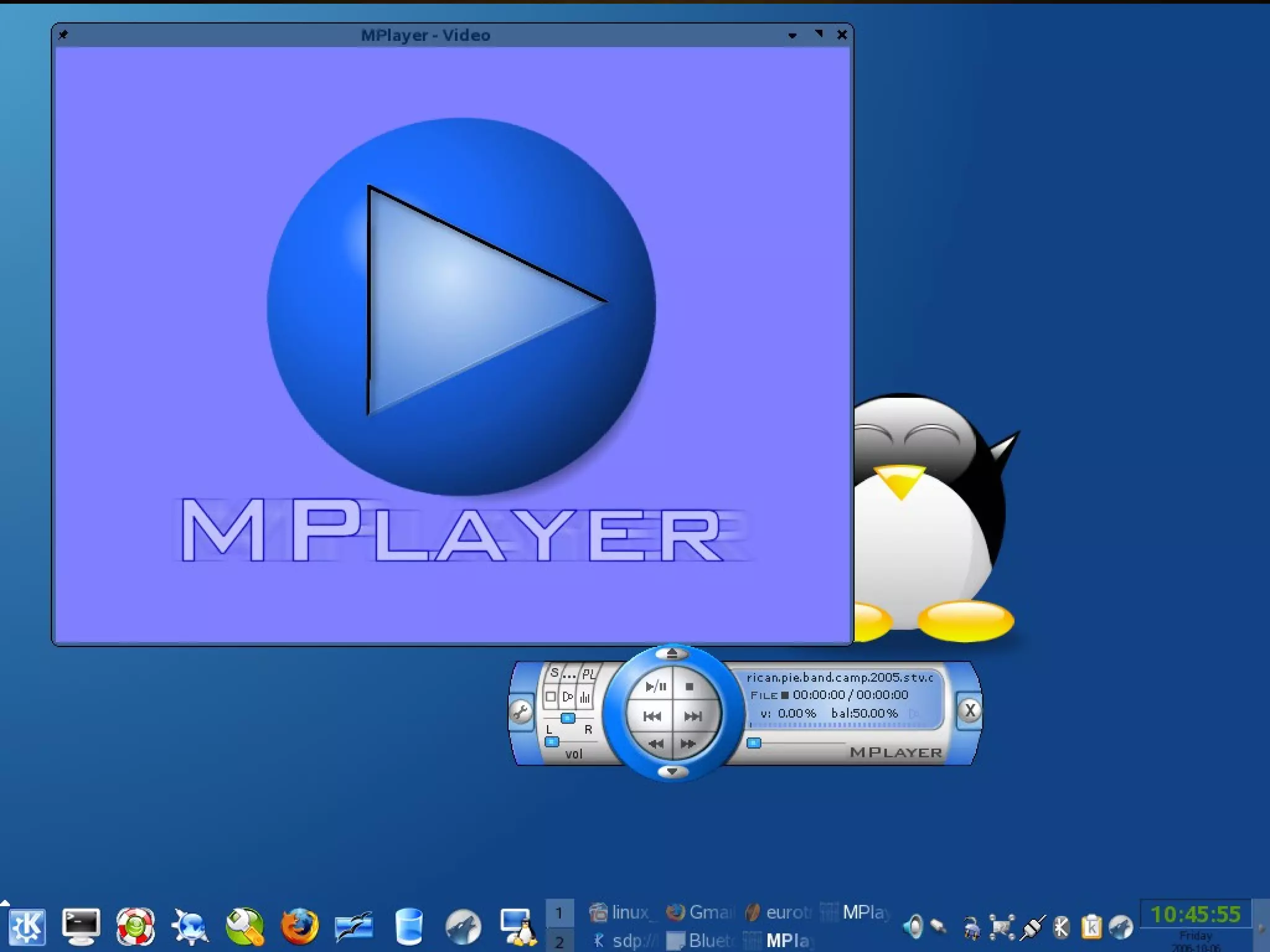The height and width of the screenshot is (952, 1270).
Task: Switch to the Bluetooth taskbar entry
Action: click(699, 940)
